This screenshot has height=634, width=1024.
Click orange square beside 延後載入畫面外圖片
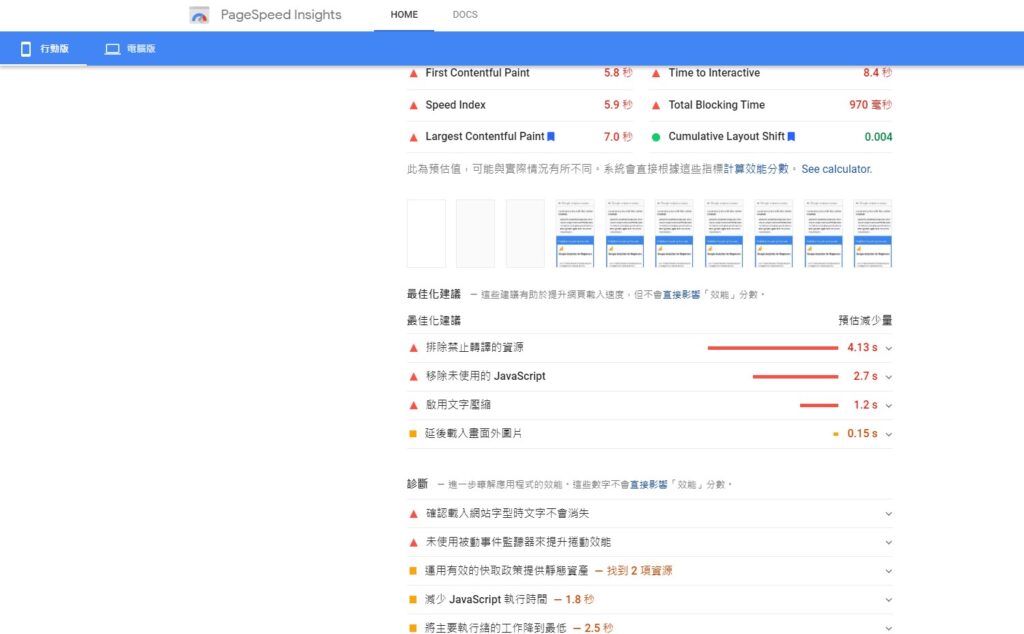click(x=413, y=434)
